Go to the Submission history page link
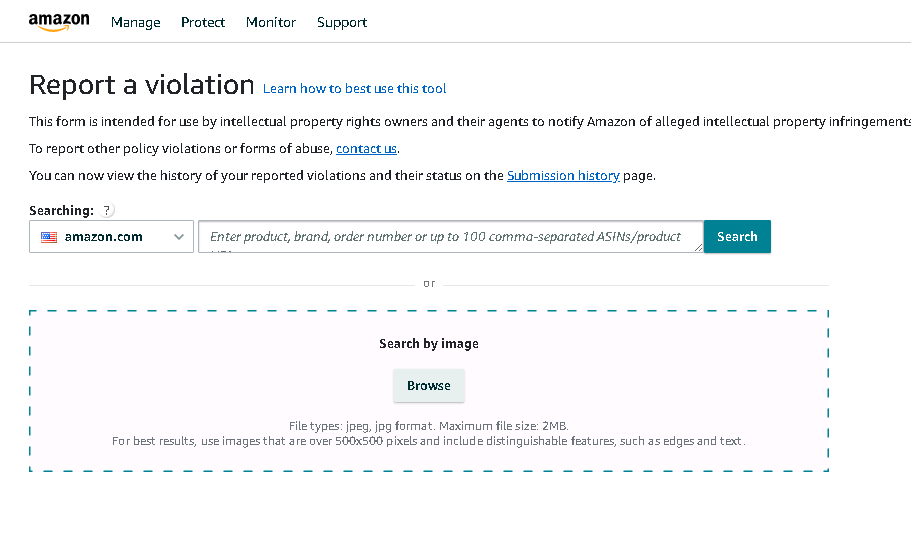 pyautogui.click(x=563, y=175)
